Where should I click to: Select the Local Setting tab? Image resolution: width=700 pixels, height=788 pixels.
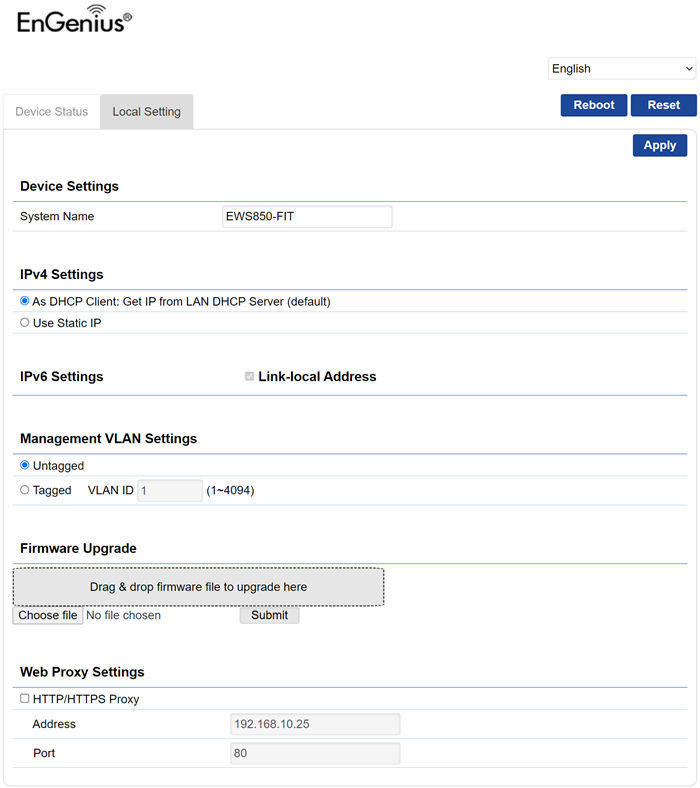point(146,112)
